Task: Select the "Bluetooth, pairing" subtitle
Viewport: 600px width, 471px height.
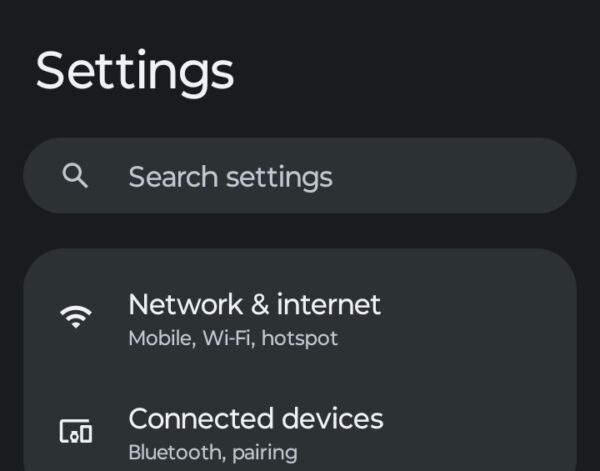Action: 213,452
